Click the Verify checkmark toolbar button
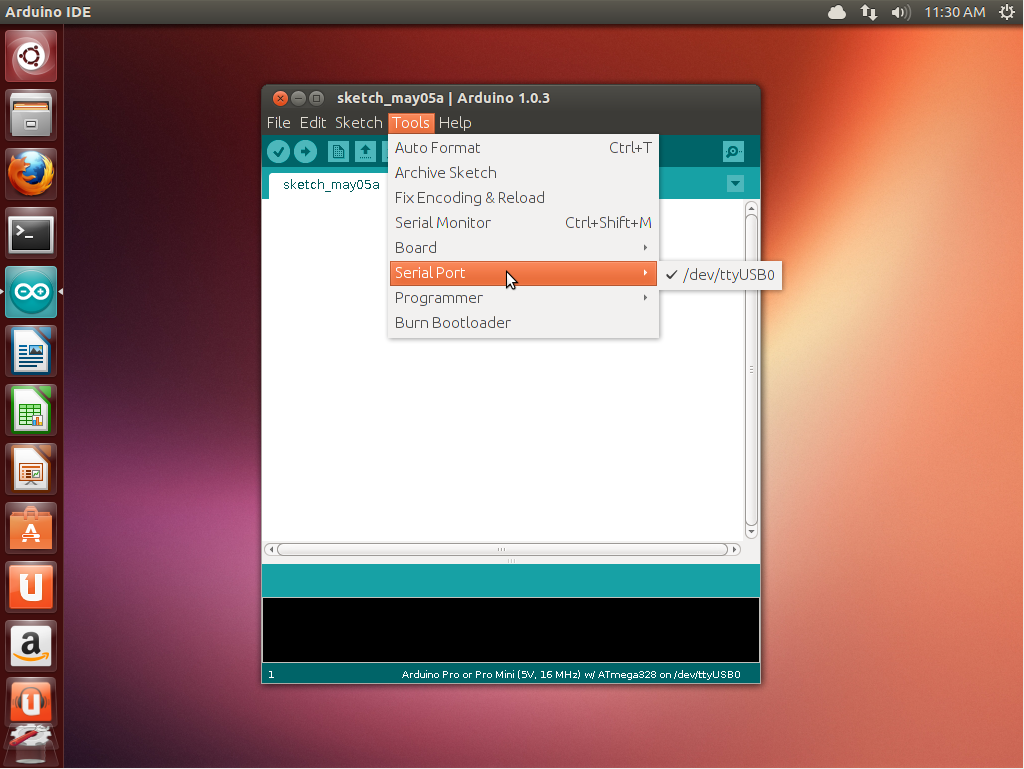The image size is (1024, 769). tap(278, 151)
